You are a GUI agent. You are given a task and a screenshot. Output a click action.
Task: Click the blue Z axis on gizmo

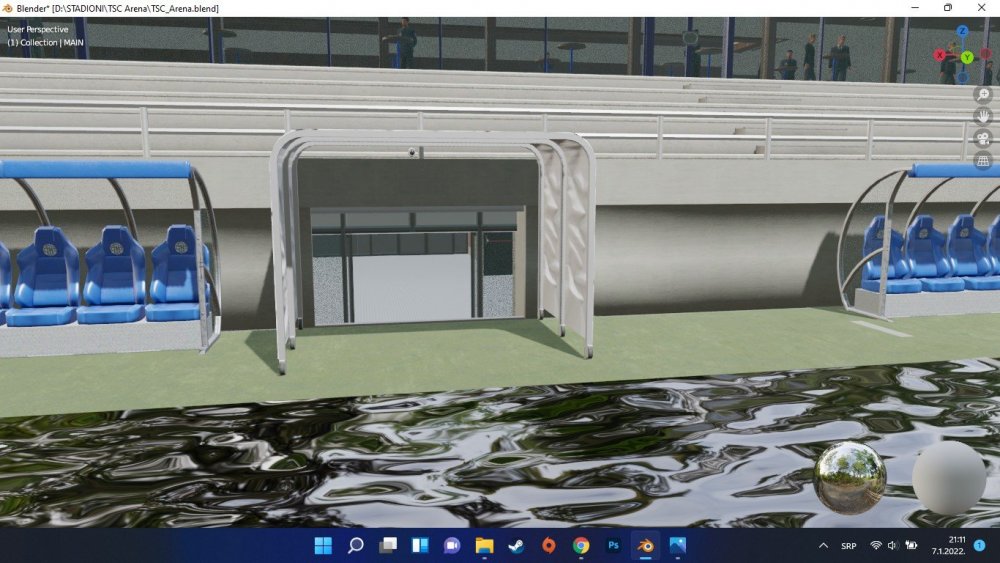tap(963, 32)
